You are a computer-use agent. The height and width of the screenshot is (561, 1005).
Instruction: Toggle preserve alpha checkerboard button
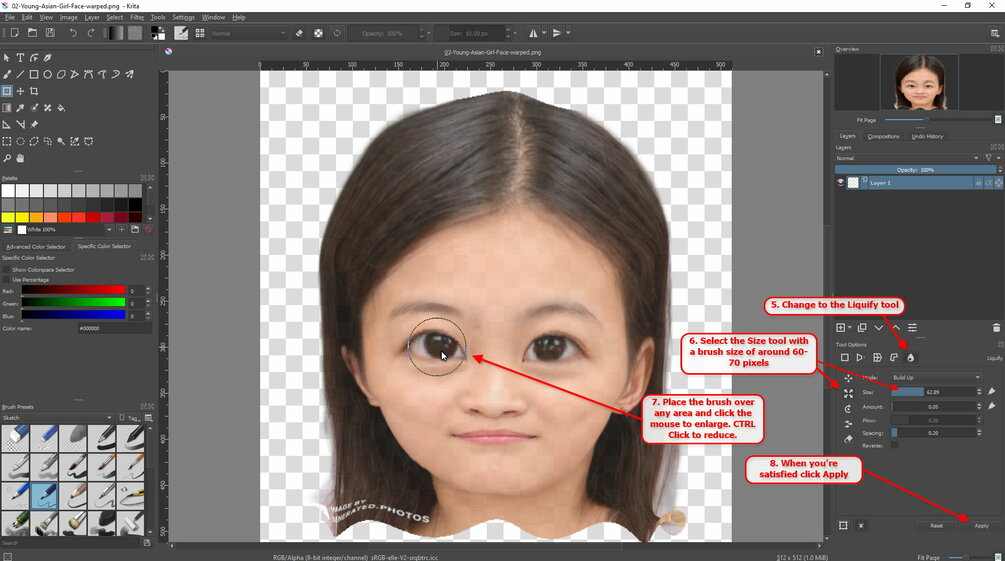pos(318,33)
